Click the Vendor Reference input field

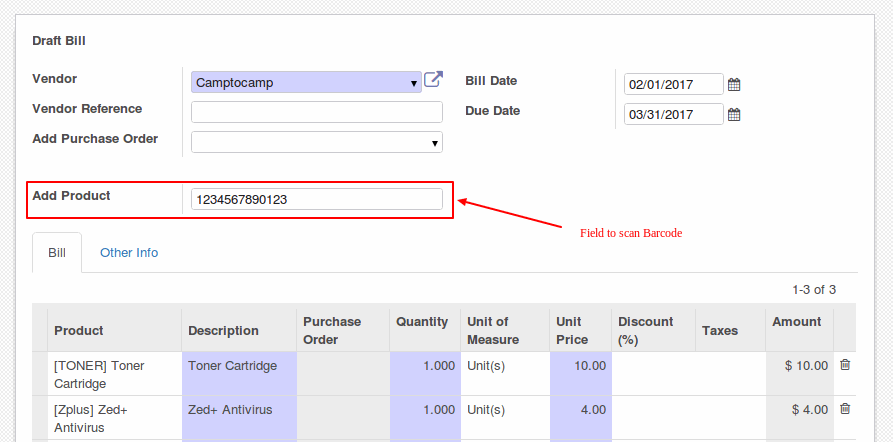(x=317, y=112)
